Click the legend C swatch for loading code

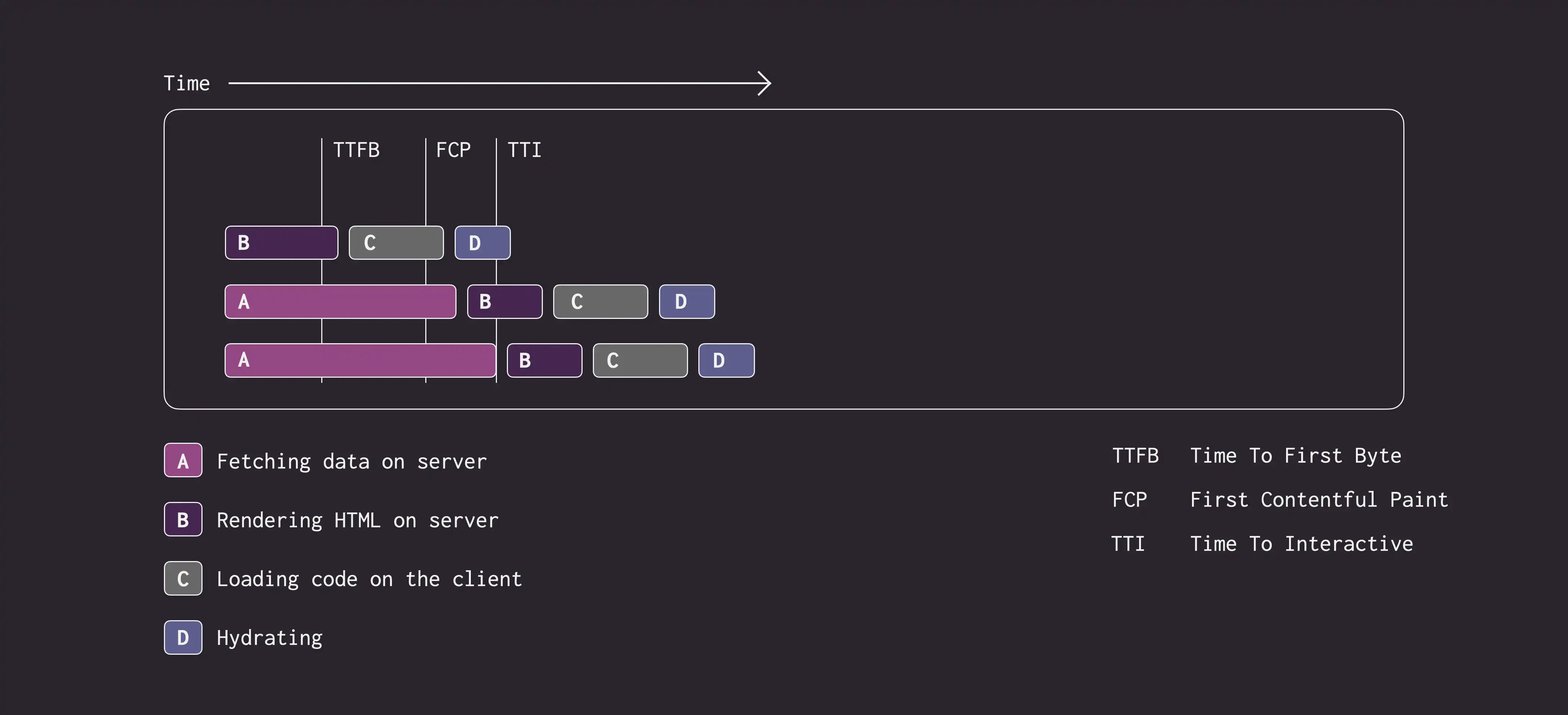183,579
